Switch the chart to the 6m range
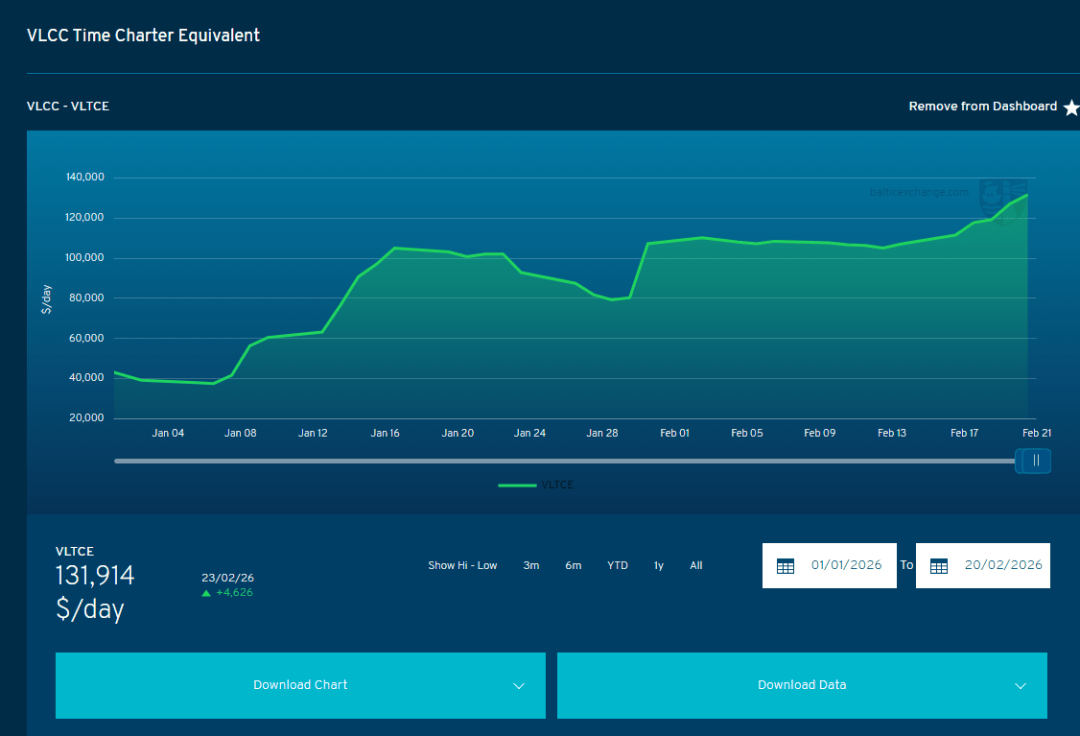 click(573, 566)
